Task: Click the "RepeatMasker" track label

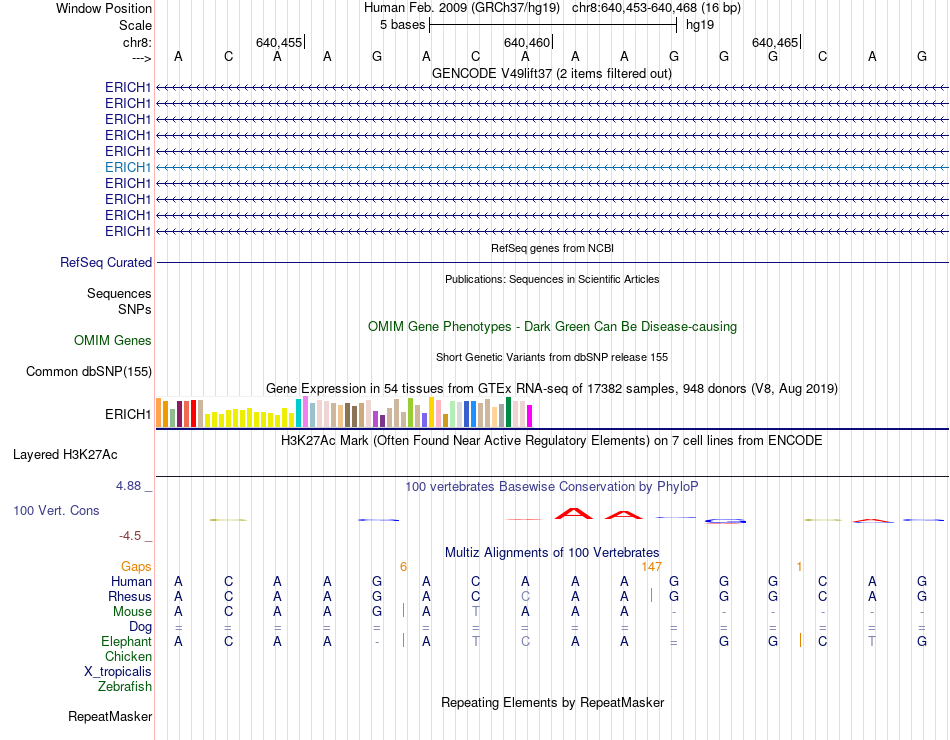Action: tap(110, 717)
